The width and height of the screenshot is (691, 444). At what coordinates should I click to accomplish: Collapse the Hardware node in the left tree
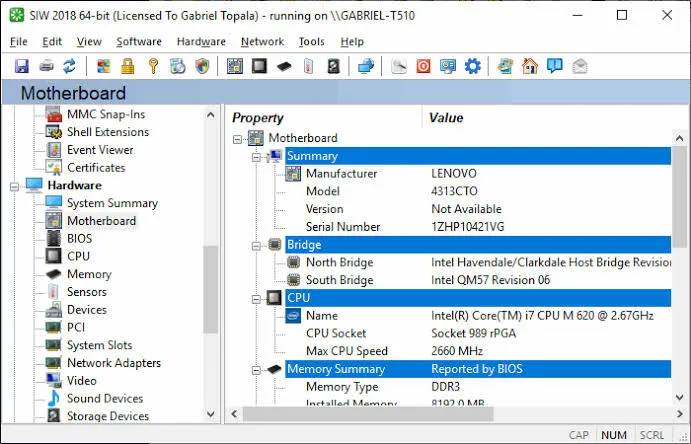coord(15,186)
